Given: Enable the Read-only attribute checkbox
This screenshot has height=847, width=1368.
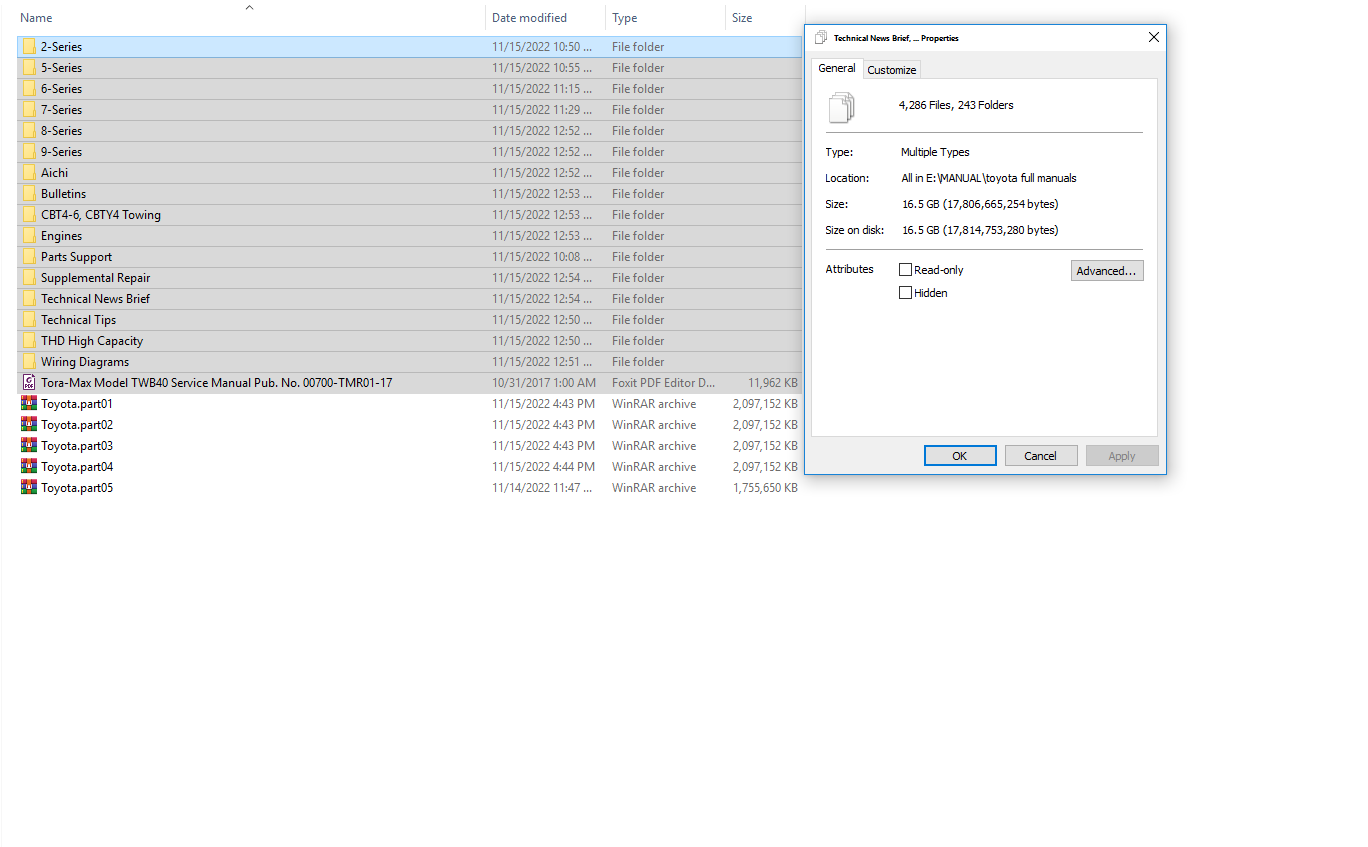Looking at the screenshot, I should 906,270.
